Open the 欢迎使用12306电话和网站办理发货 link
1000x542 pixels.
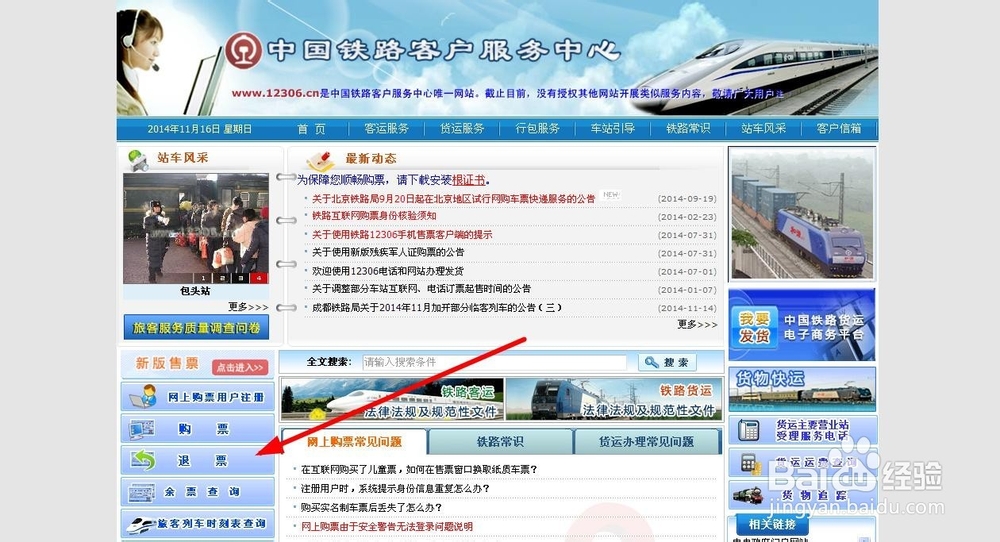388,271
